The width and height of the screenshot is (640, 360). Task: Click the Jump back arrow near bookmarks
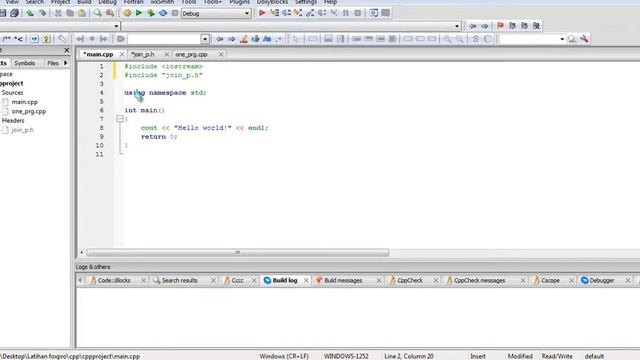(473, 26)
